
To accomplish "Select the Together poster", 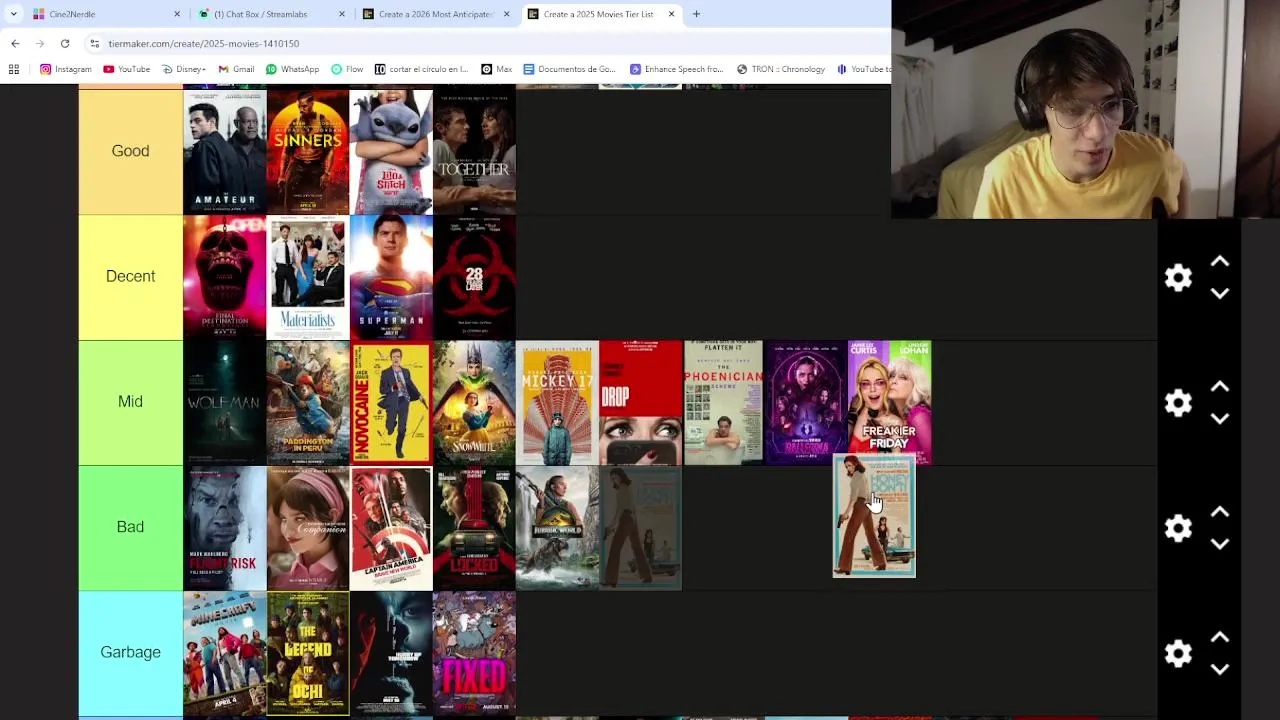I will pos(474,151).
